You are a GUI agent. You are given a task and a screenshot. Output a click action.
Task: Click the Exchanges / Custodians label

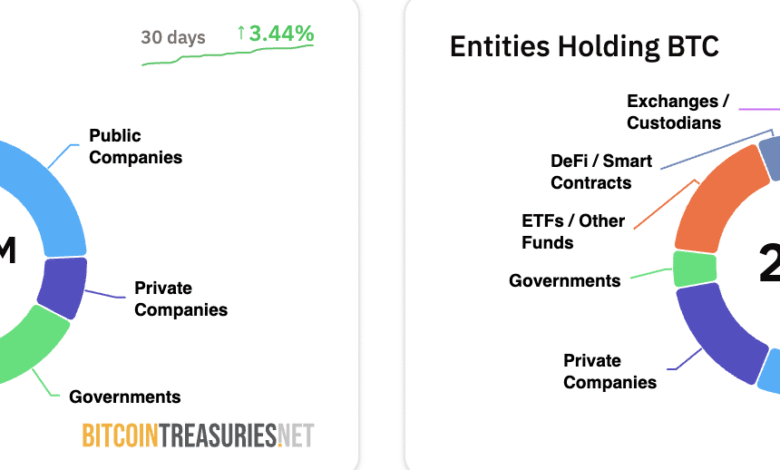coord(678,112)
